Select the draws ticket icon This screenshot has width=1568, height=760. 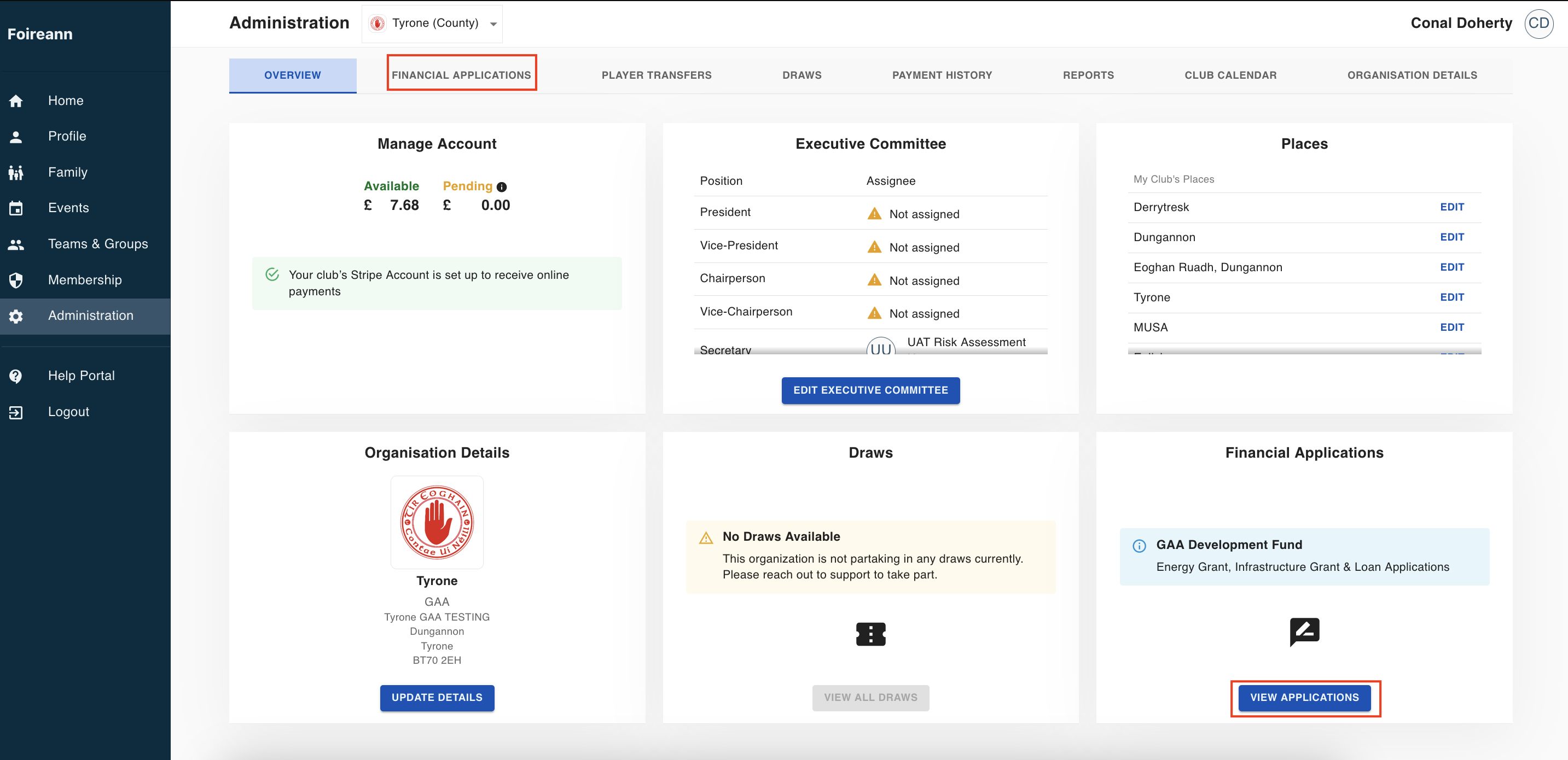[x=870, y=634]
